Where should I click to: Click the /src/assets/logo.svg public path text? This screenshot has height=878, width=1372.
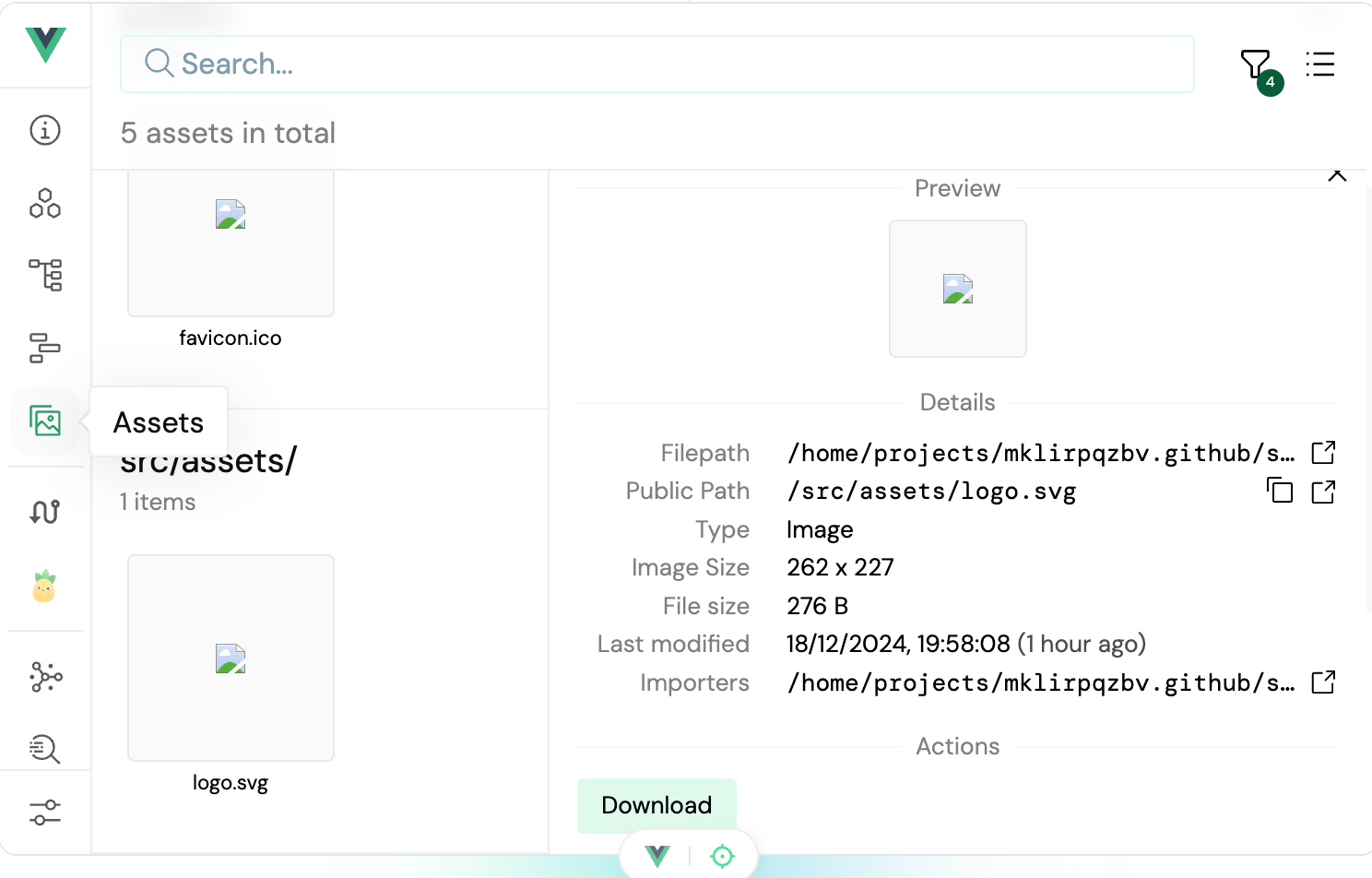(x=931, y=492)
